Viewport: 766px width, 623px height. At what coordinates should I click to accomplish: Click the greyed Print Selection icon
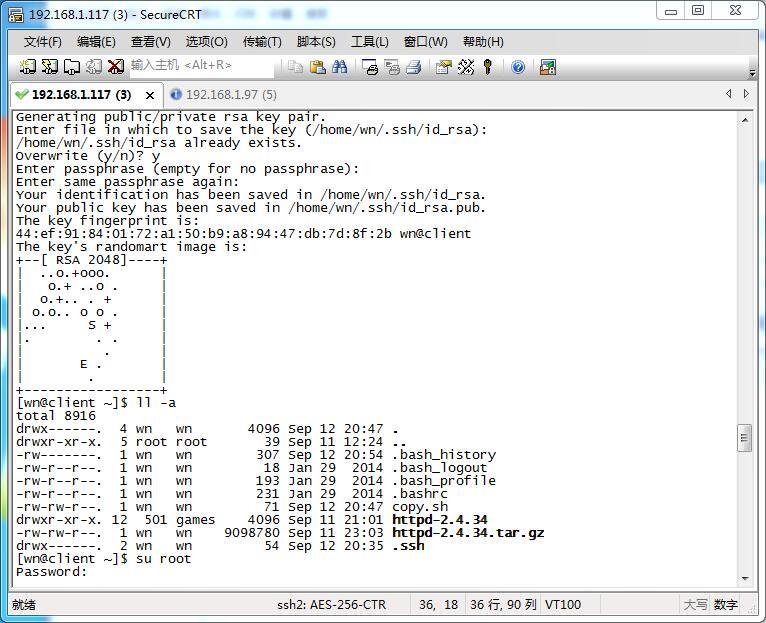(x=392, y=66)
